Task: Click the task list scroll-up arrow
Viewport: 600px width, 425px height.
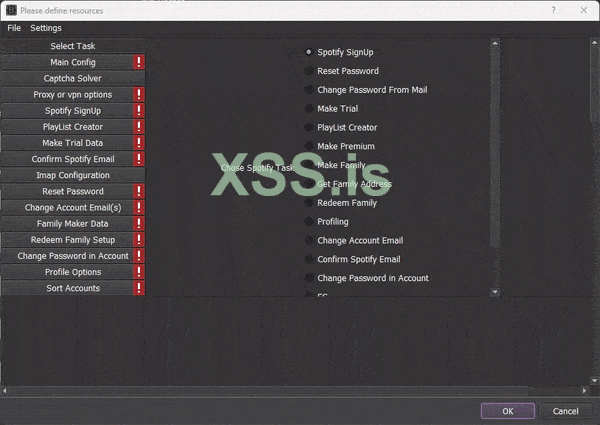Action: (x=495, y=43)
